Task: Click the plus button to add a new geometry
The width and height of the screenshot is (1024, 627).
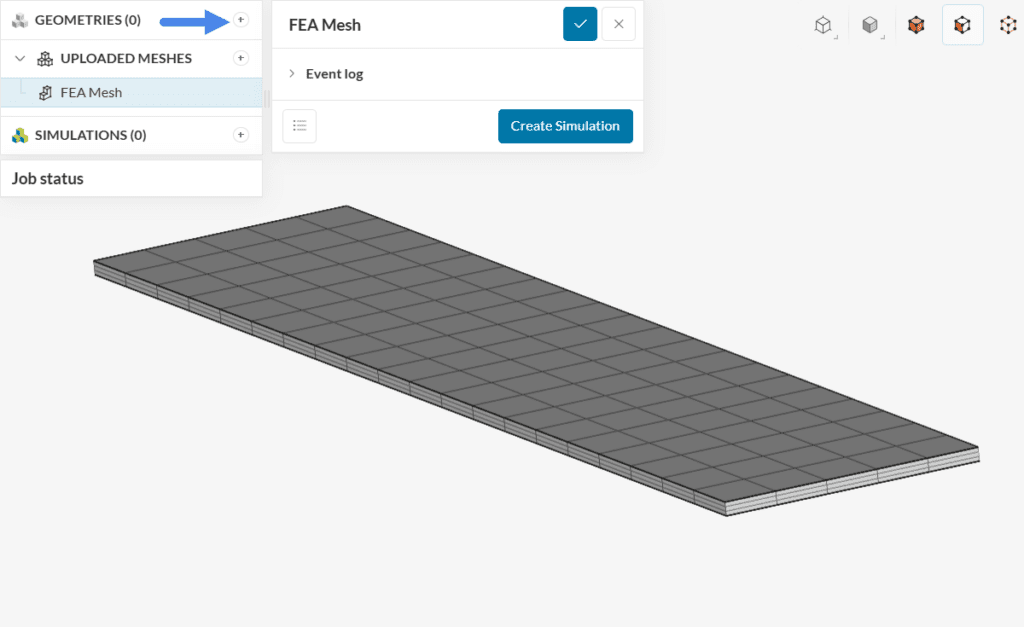Action: pos(240,19)
